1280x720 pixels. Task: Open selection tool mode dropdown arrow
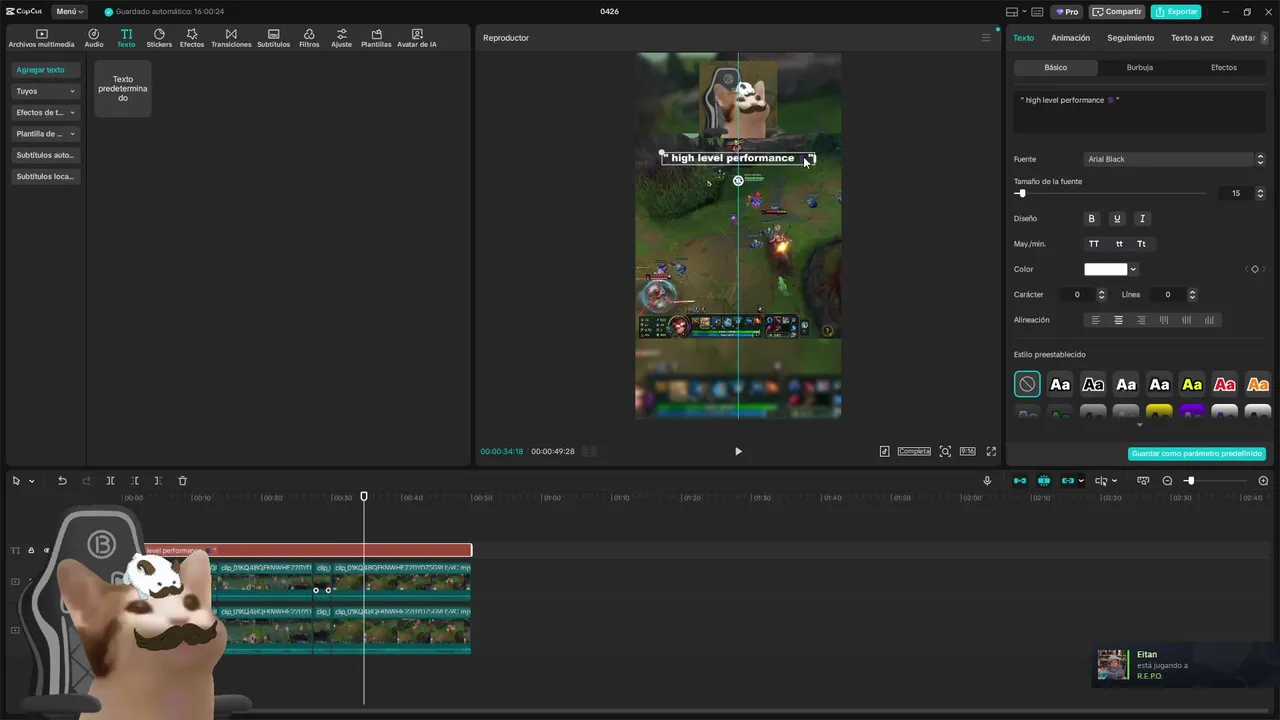32,481
